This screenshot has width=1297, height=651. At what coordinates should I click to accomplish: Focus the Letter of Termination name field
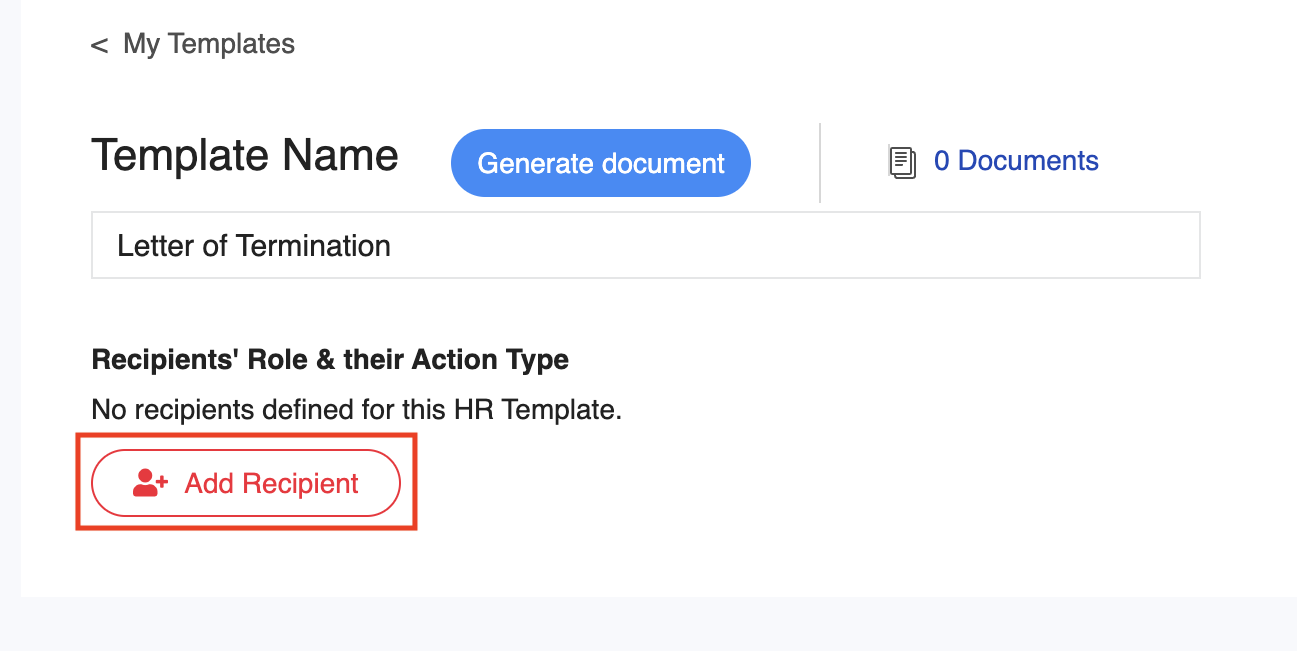[x=646, y=245]
